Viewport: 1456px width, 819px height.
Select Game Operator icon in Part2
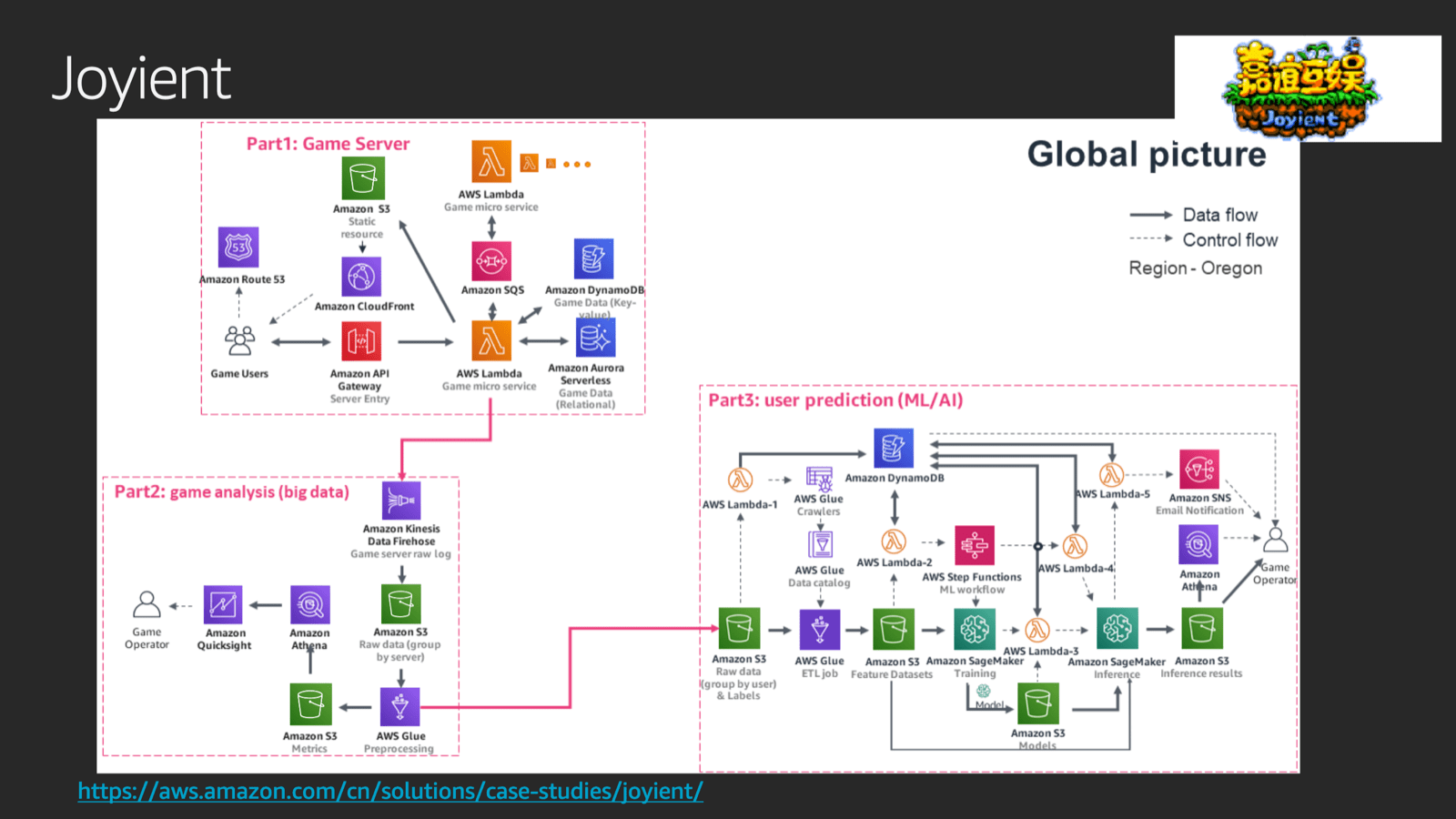point(147,605)
